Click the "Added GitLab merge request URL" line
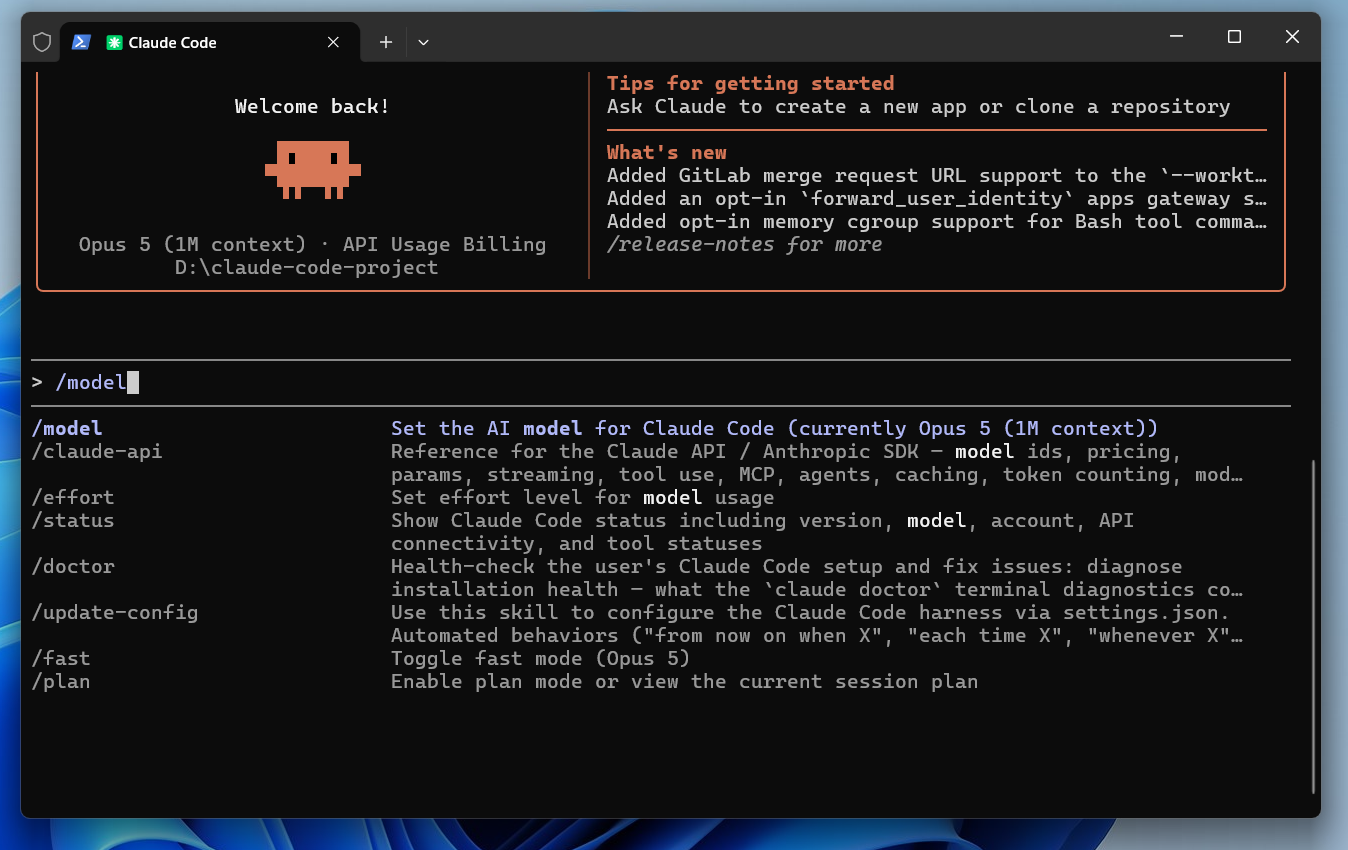Image resolution: width=1348 pixels, height=850 pixels. tap(937, 175)
